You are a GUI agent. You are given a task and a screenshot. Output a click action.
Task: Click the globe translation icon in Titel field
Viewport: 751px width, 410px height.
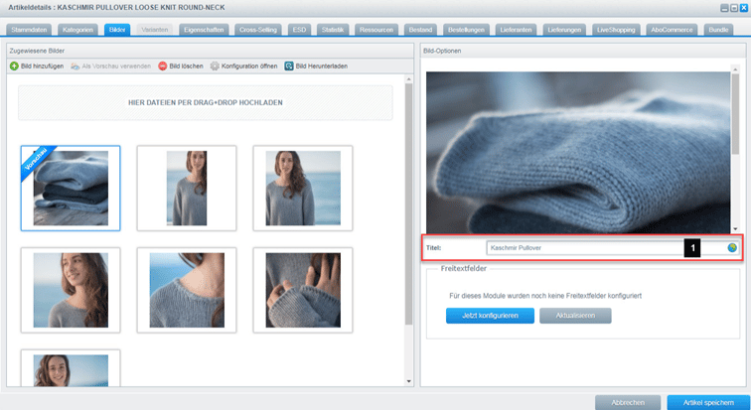coord(732,247)
